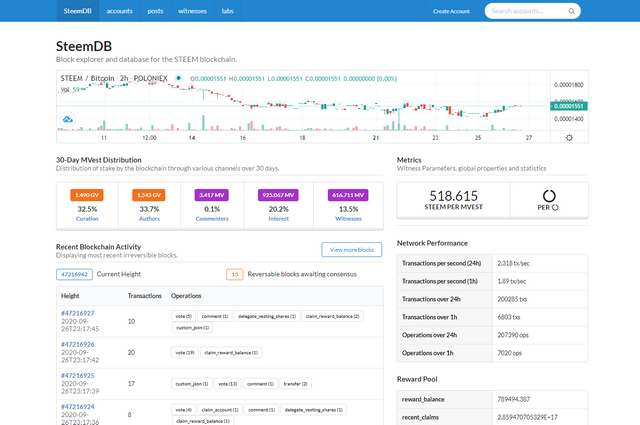Click the 1.490 GV orange badge
This screenshot has width=640, height=425.
click(x=87, y=195)
